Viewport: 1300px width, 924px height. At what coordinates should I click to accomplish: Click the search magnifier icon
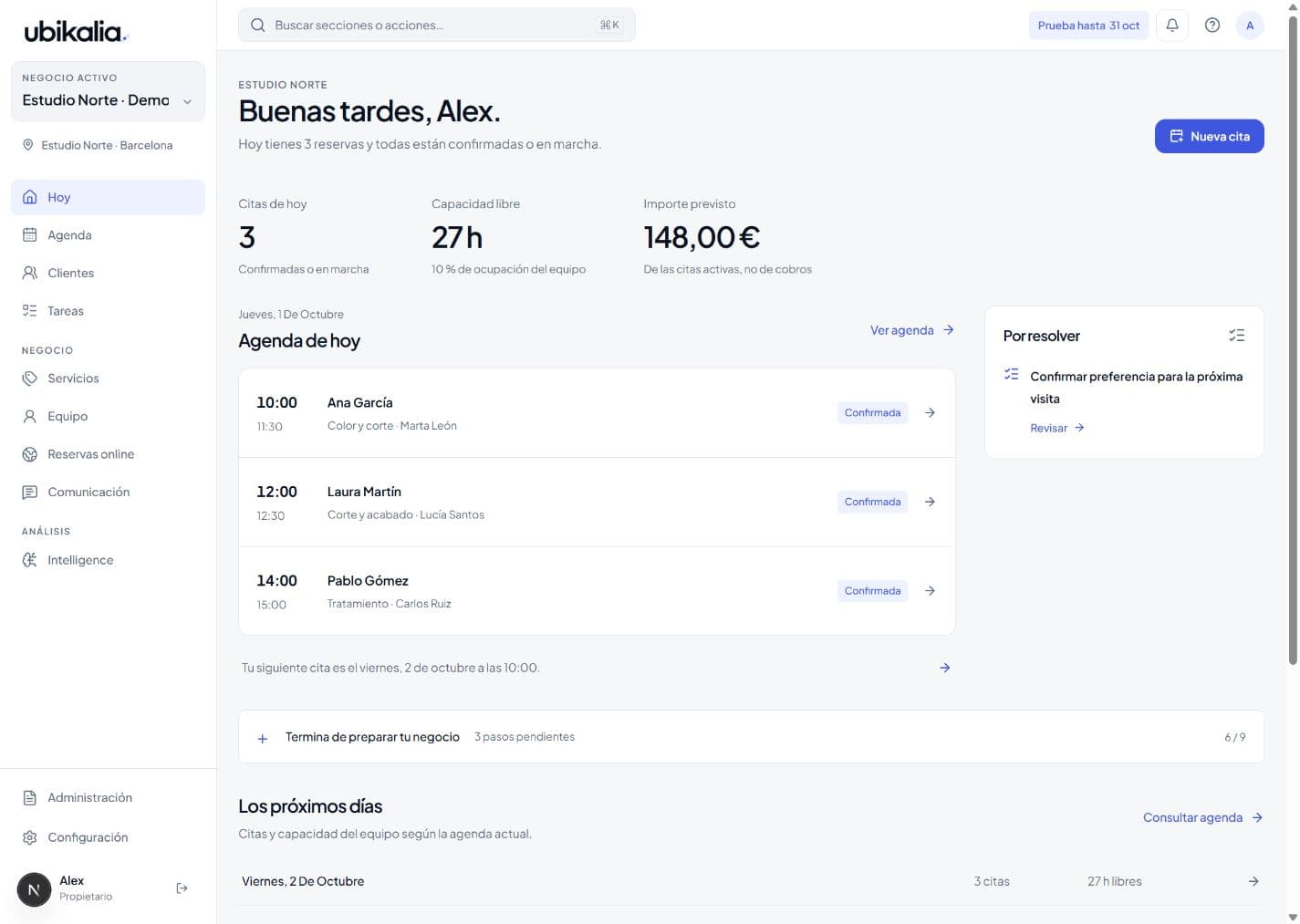coord(258,26)
